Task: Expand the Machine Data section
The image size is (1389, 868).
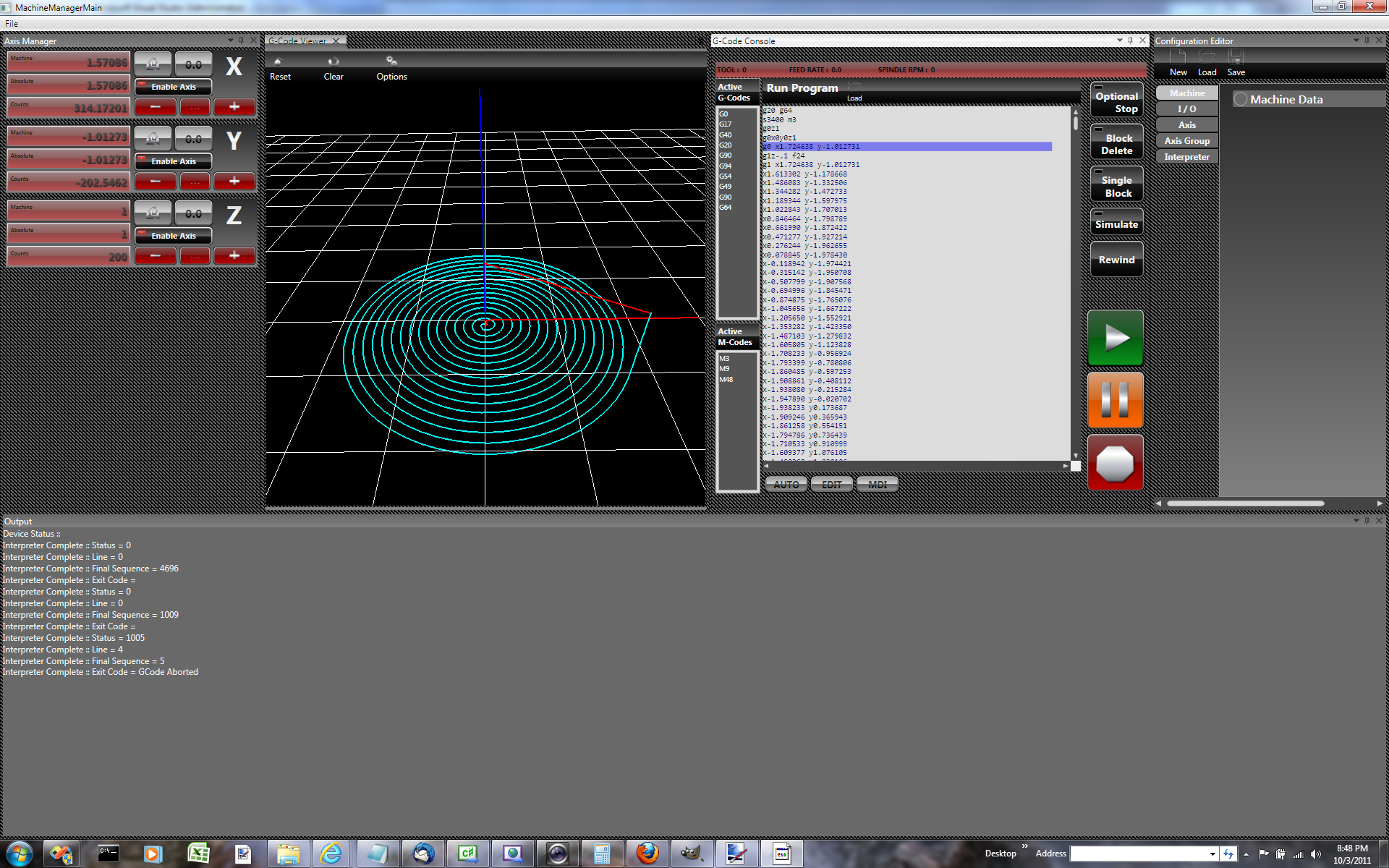Action: pyautogui.click(x=1241, y=100)
